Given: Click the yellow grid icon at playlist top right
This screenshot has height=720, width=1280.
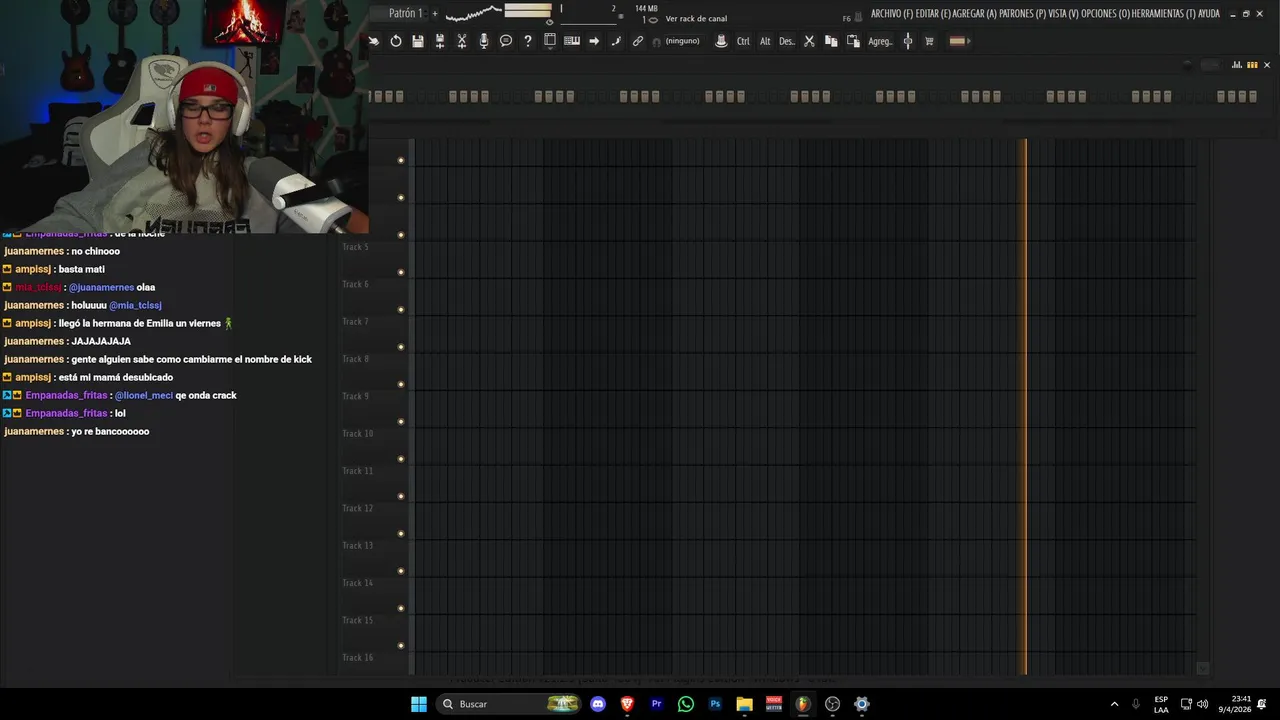Looking at the screenshot, I should click(x=1252, y=65).
